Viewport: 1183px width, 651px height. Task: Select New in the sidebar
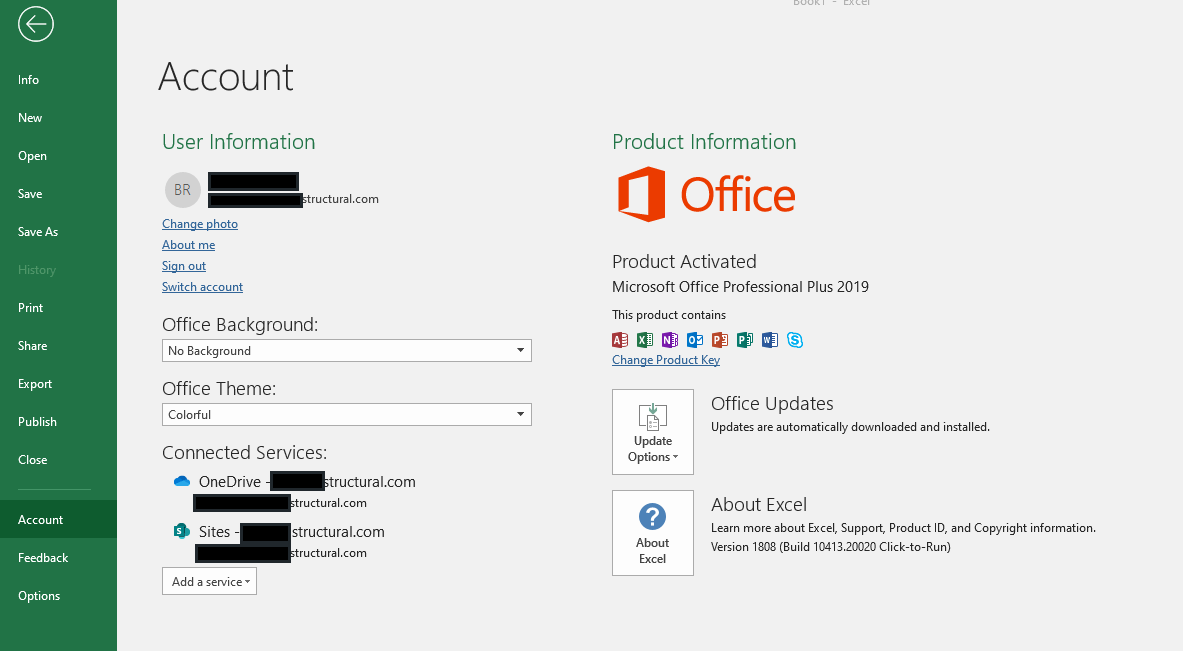pyautogui.click(x=30, y=118)
